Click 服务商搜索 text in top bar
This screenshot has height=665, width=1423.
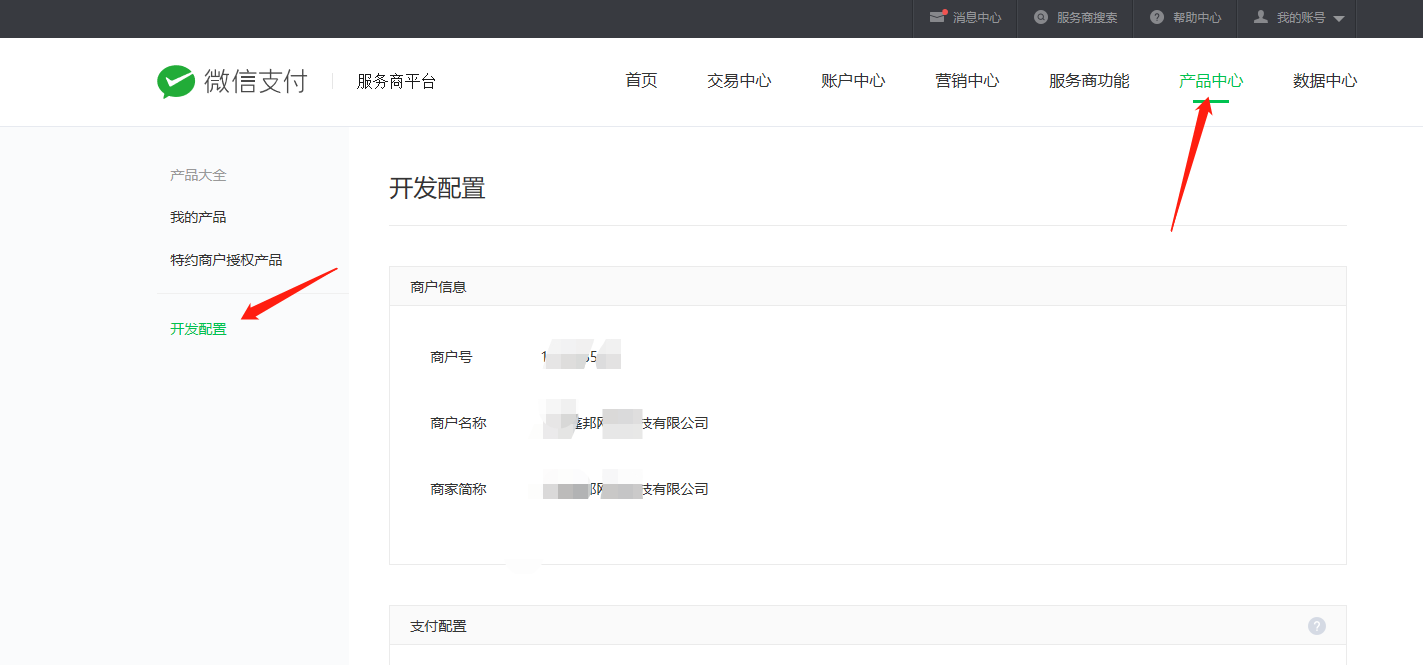[x=1087, y=18]
